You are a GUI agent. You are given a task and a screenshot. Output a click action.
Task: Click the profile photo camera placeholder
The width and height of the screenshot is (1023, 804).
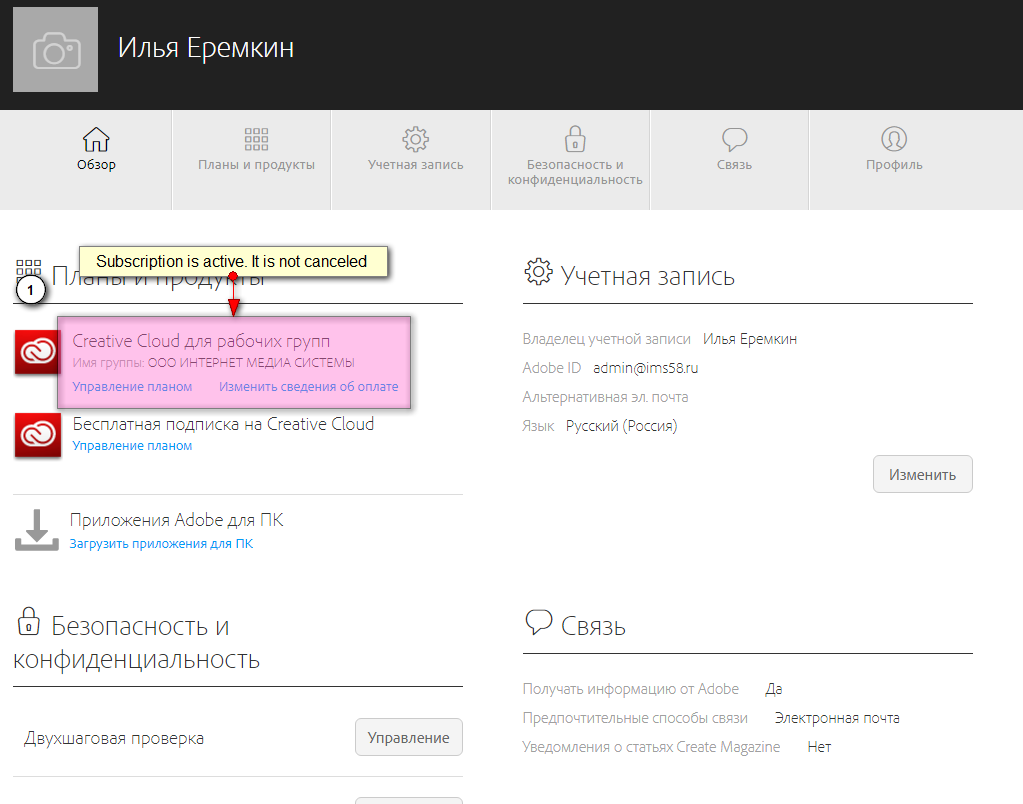(x=56, y=50)
